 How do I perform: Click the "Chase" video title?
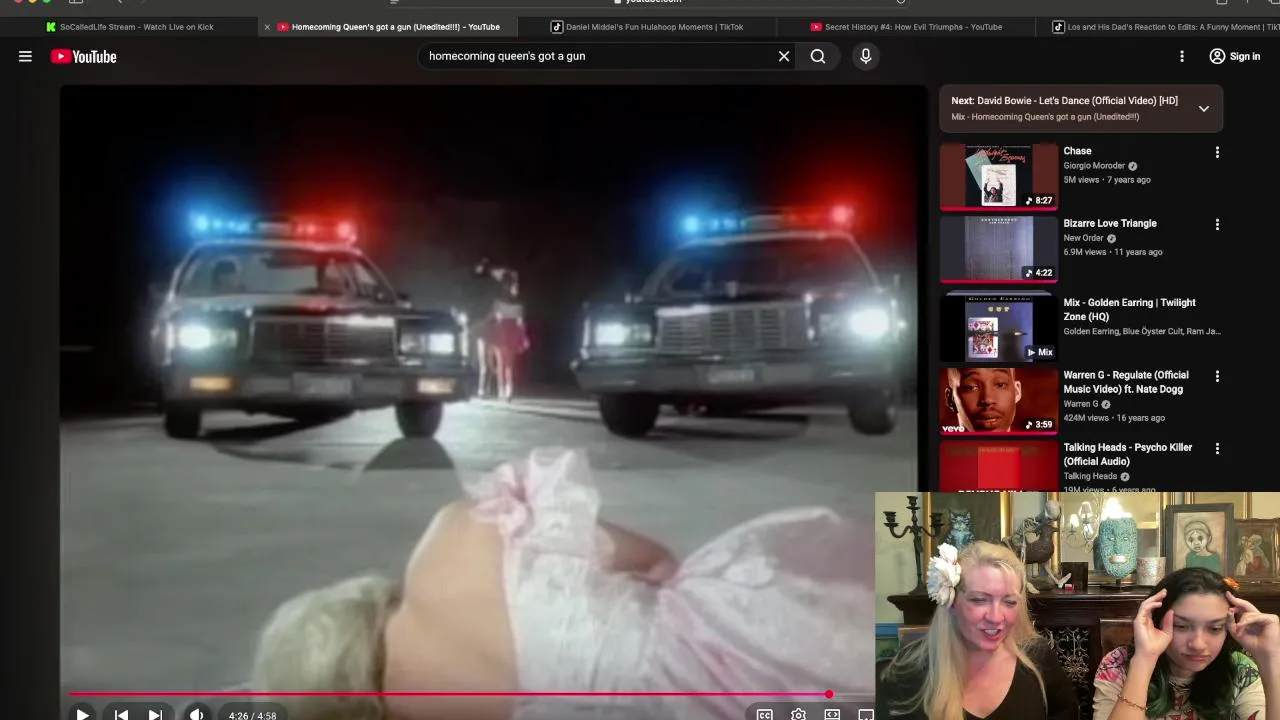pyautogui.click(x=1077, y=151)
